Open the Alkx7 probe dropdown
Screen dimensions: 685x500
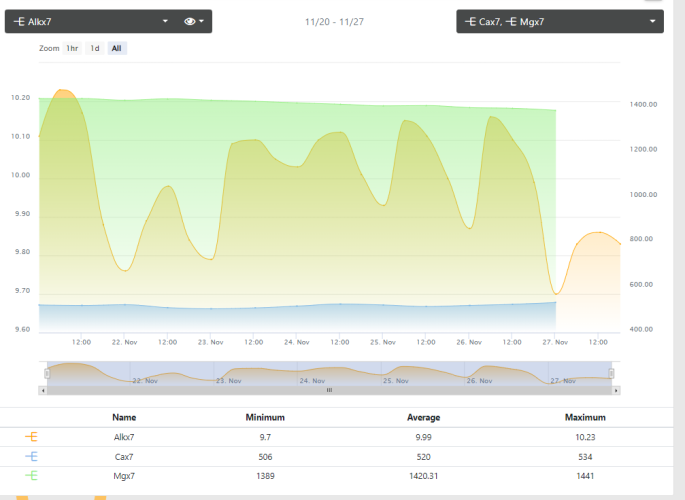click(90, 21)
